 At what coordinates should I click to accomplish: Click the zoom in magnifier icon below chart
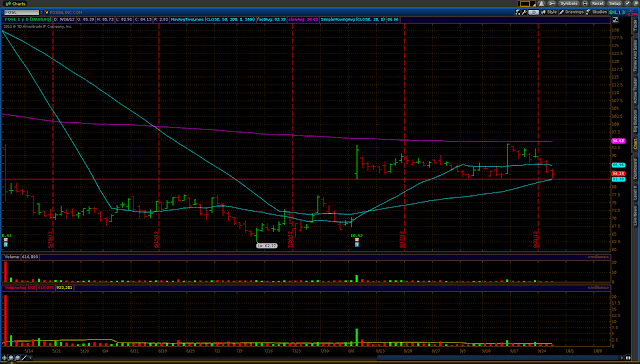point(11,358)
